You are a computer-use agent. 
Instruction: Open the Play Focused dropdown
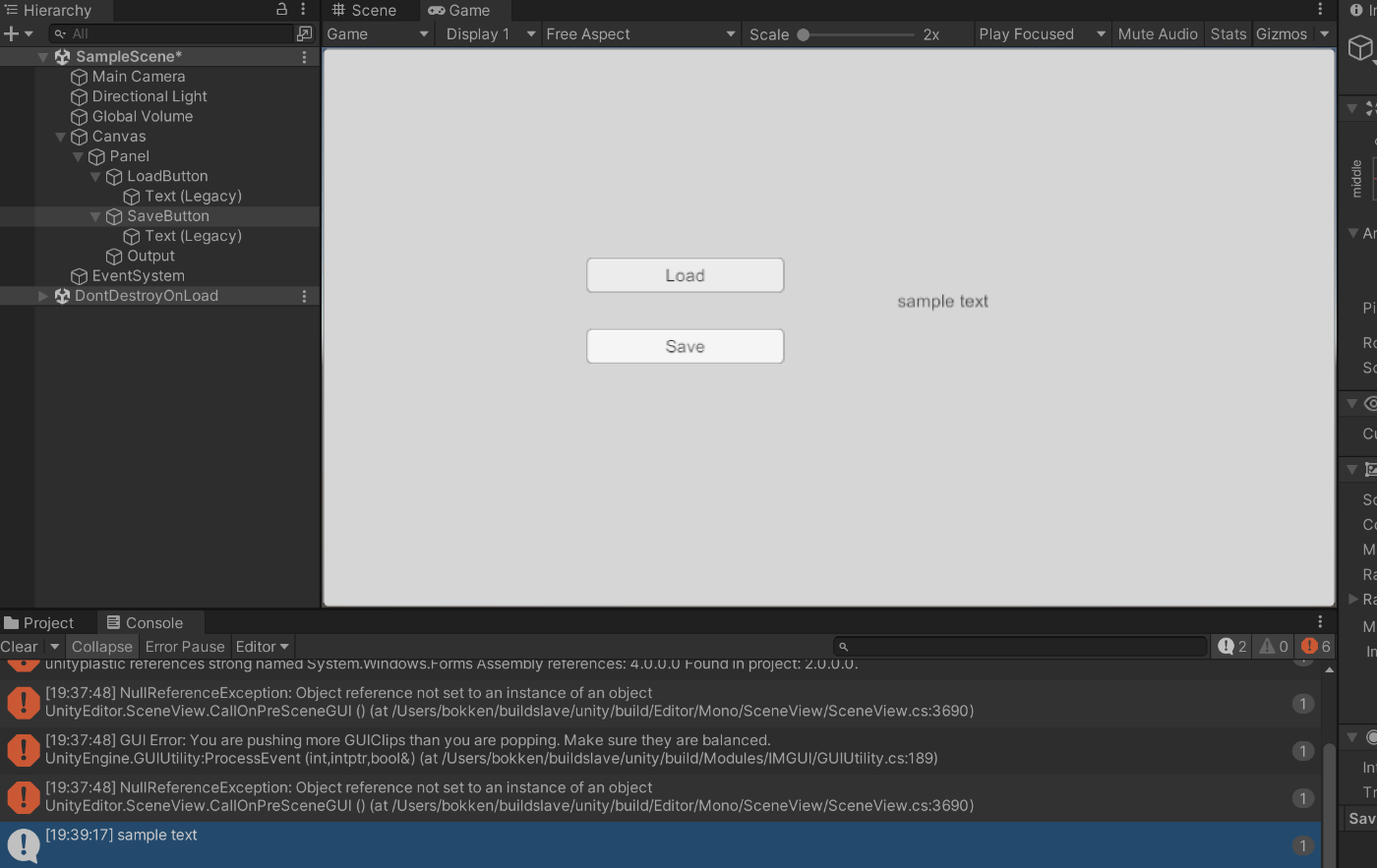tap(1042, 33)
